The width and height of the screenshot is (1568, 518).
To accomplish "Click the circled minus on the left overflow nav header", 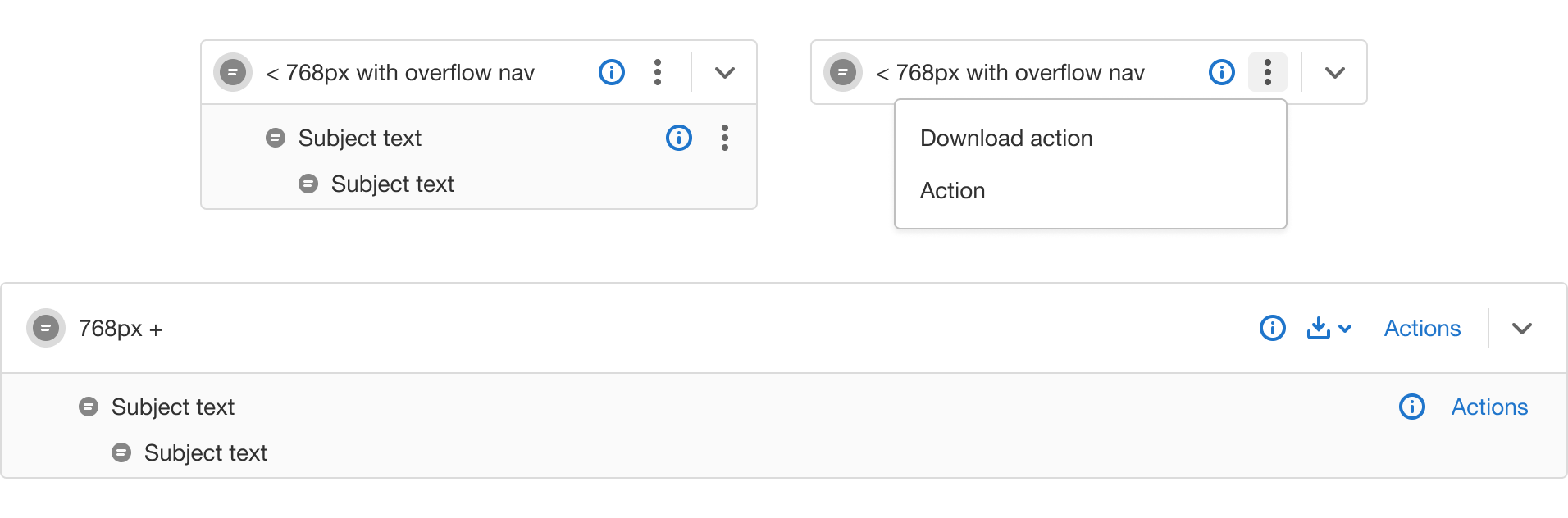I will point(233,72).
